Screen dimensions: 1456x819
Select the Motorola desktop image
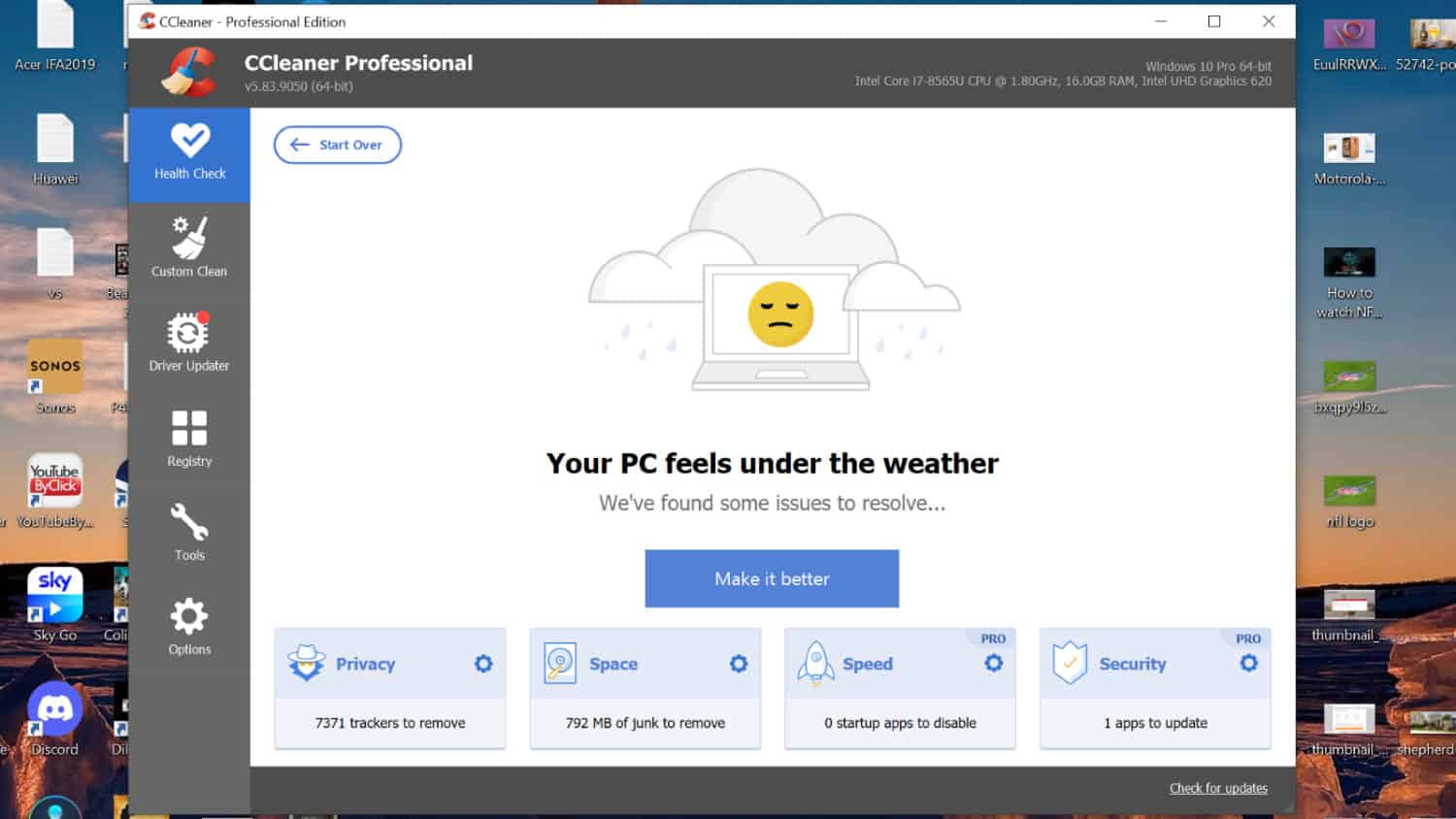pos(1349,158)
